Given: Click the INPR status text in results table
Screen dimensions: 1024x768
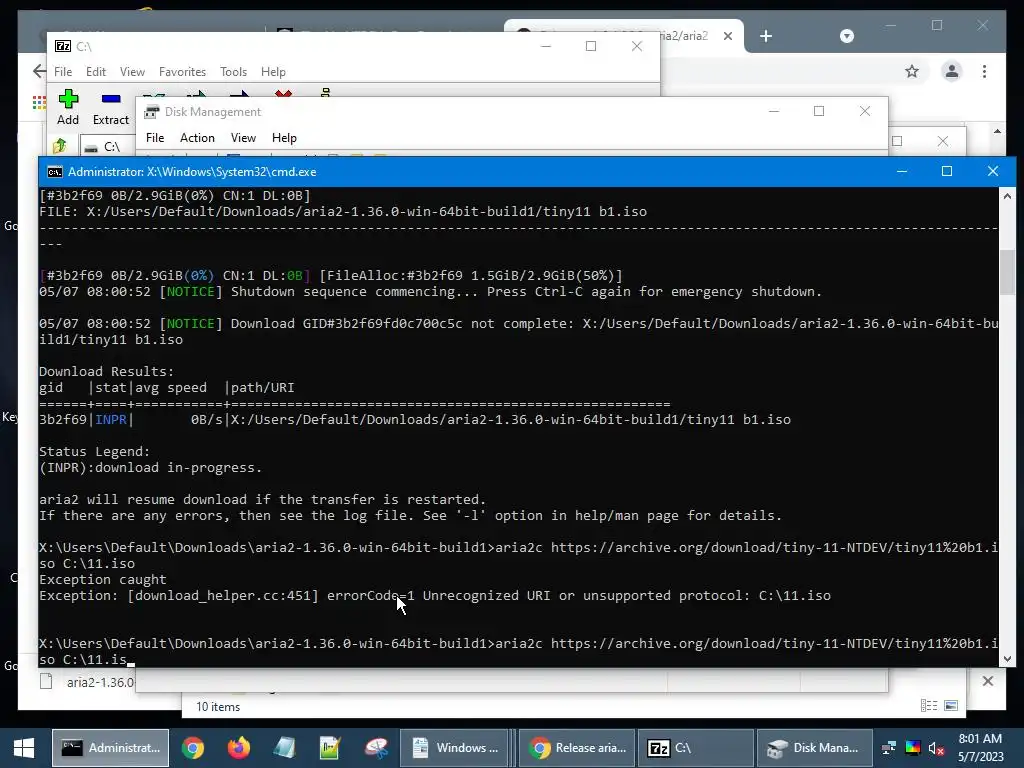Looking at the screenshot, I should coord(111,419).
